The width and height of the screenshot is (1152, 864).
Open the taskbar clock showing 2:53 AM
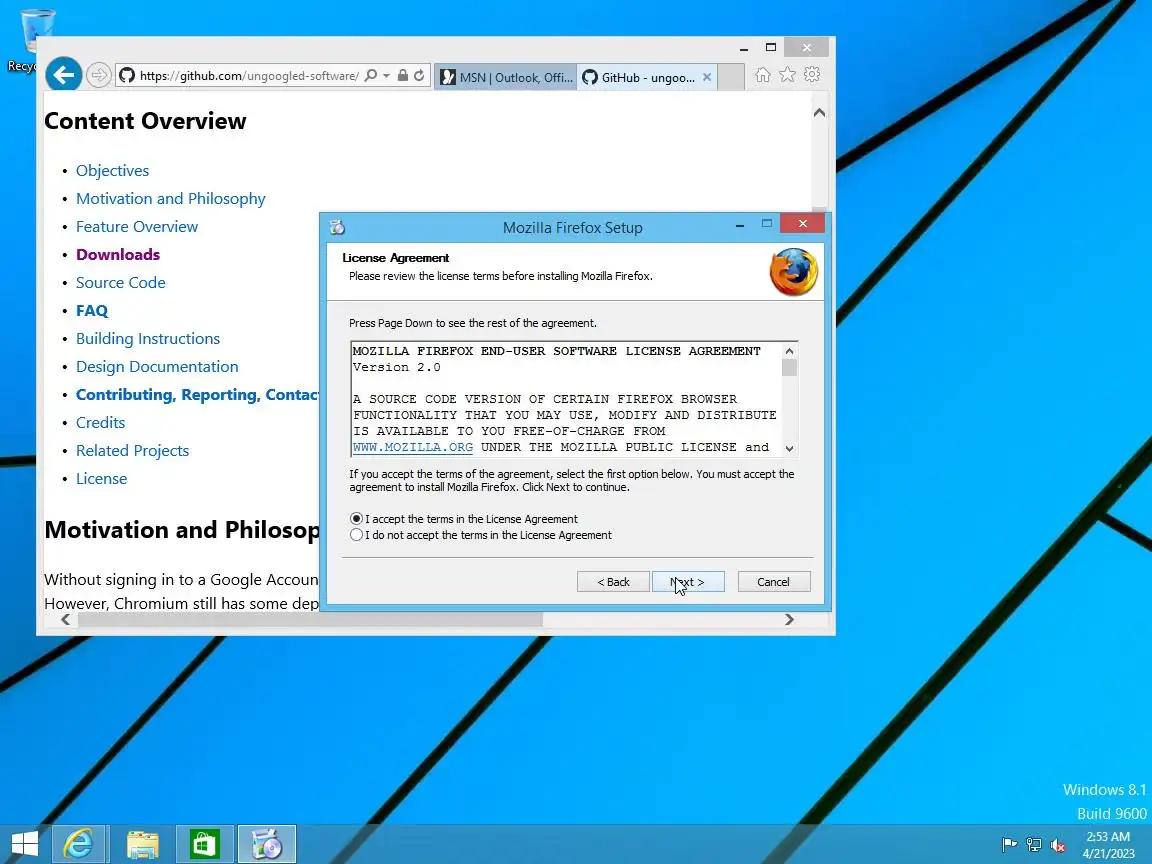(x=1108, y=845)
